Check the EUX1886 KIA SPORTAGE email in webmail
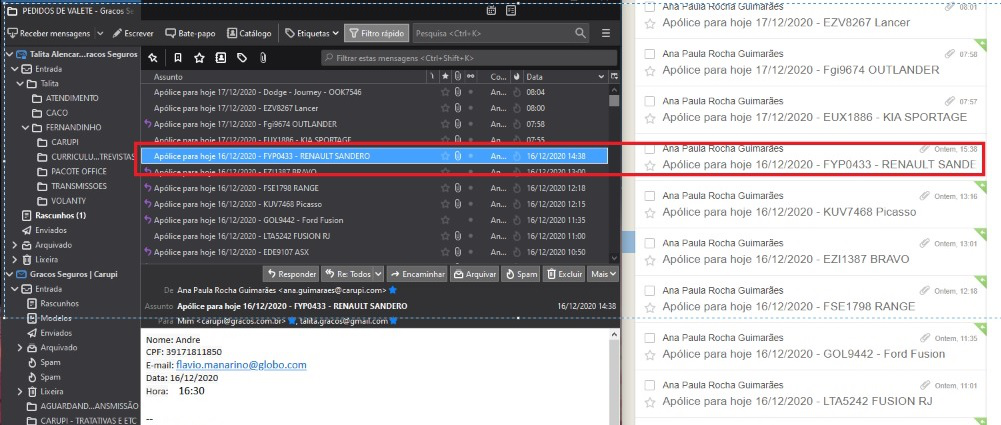Screen dimensions: 1001x425 (650, 101)
